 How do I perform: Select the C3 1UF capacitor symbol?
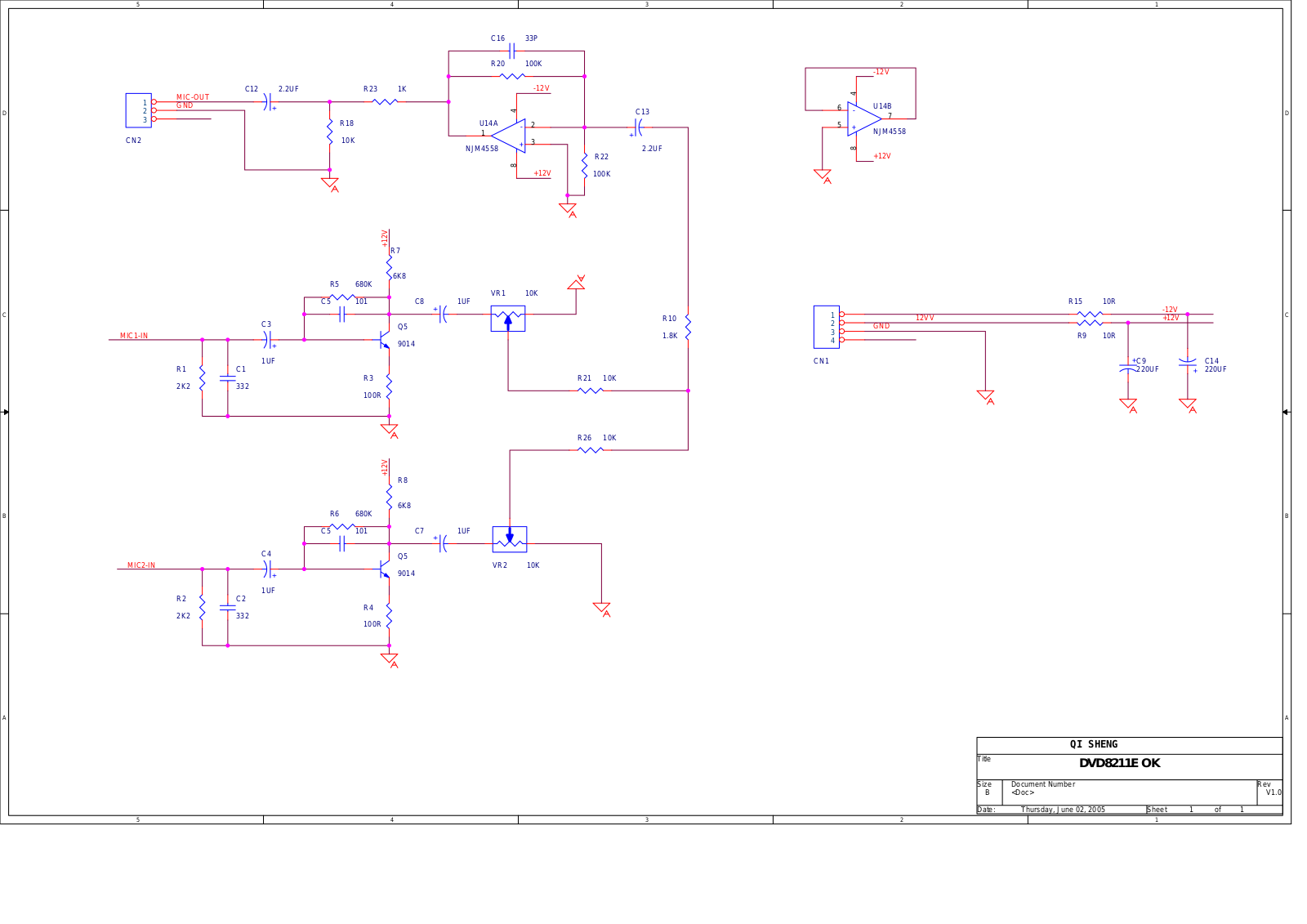pos(267,340)
